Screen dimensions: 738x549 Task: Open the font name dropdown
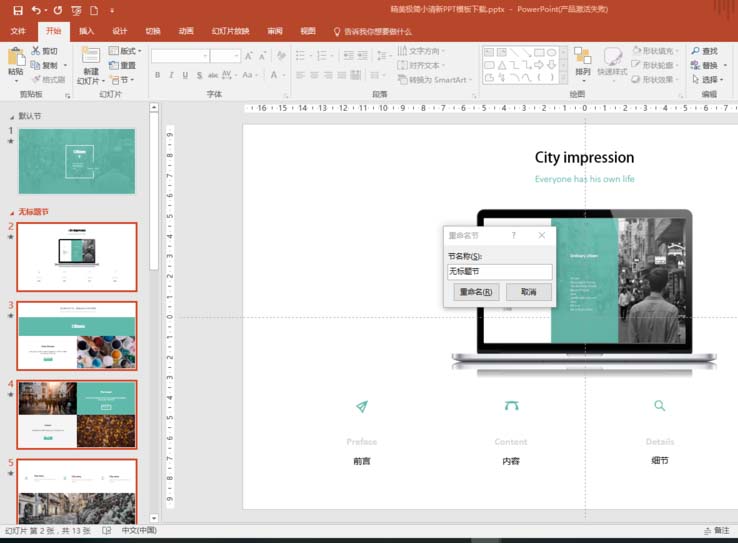tap(204, 56)
